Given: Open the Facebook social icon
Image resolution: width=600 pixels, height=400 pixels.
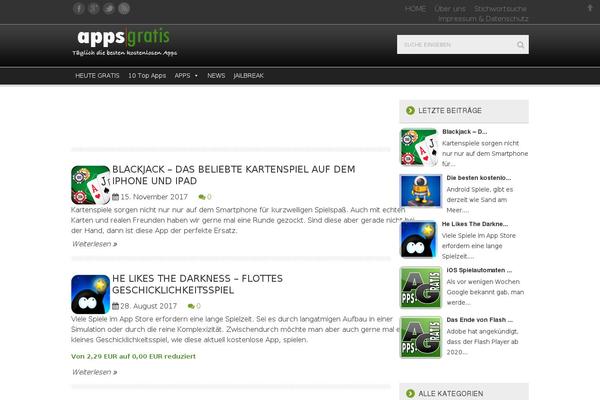Looking at the screenshot, I should 78,8.
